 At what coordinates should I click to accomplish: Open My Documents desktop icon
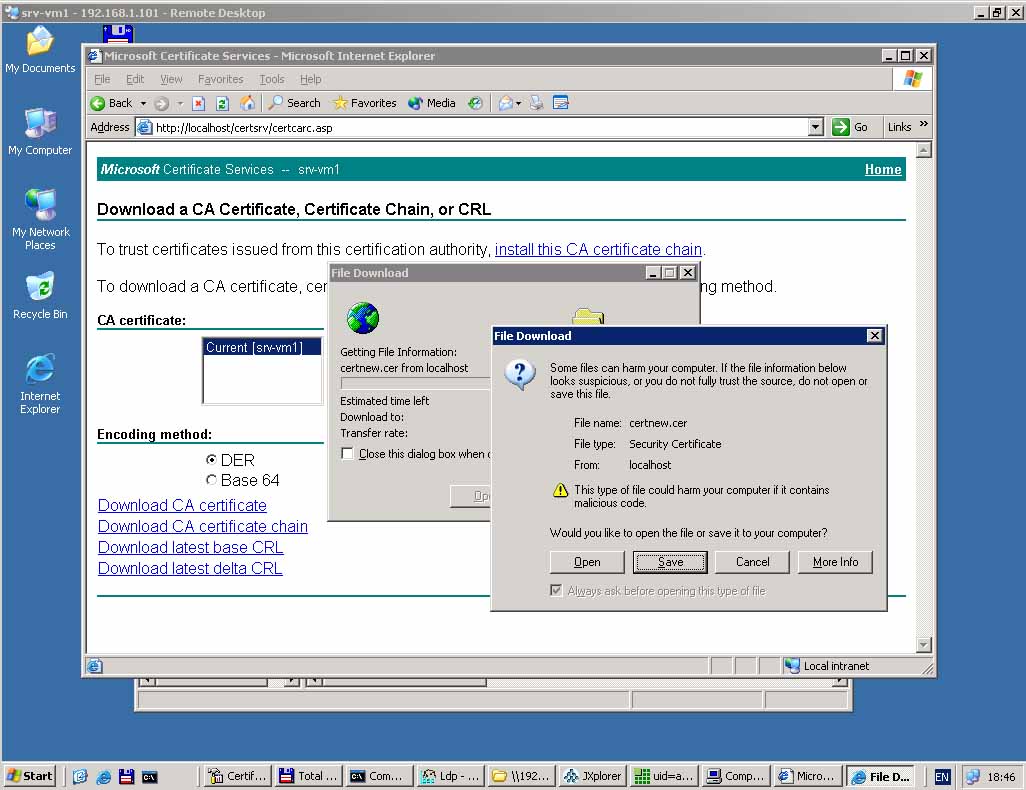[40, 50]
